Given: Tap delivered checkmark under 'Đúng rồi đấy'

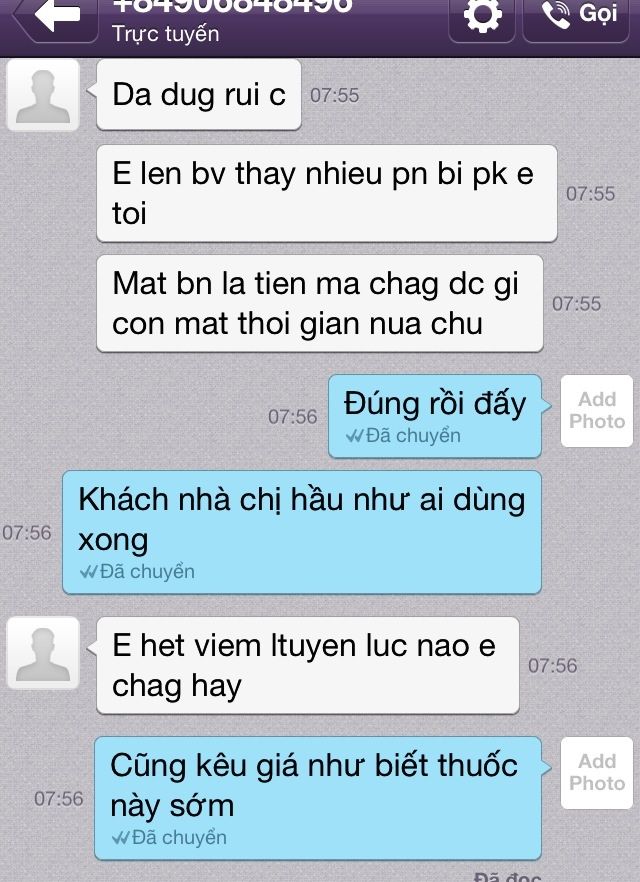Looking at the screenshot, I should click(x=354, y=436).
